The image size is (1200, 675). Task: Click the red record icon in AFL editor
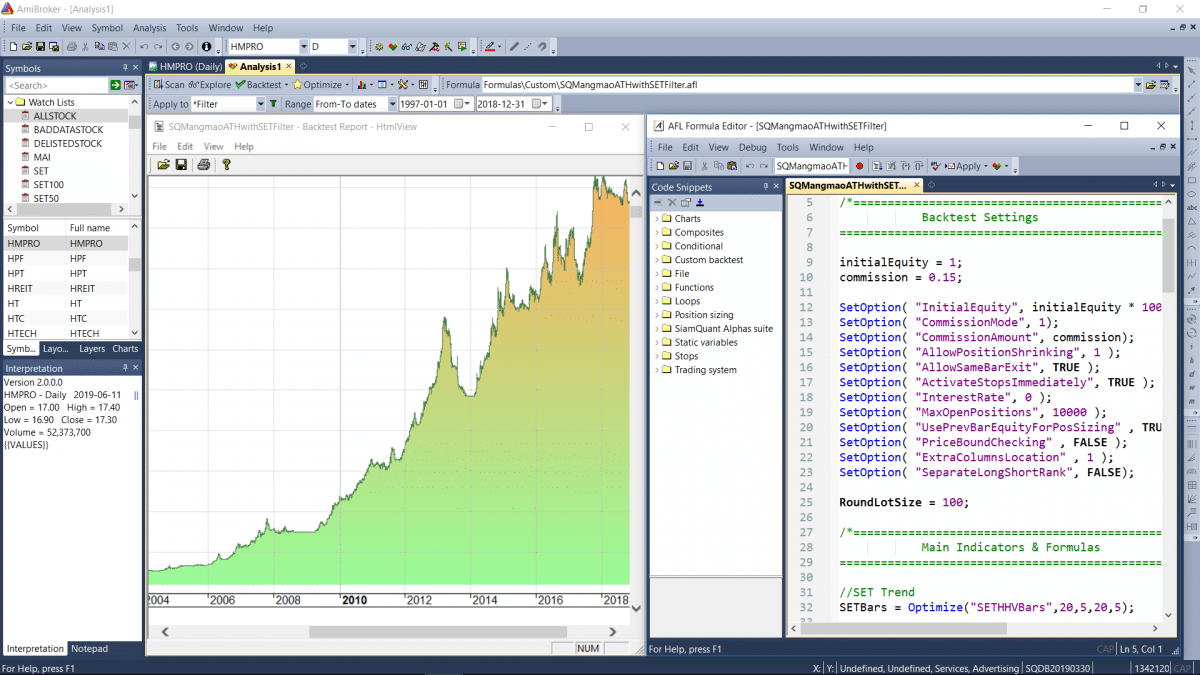[x=860, y=166]
